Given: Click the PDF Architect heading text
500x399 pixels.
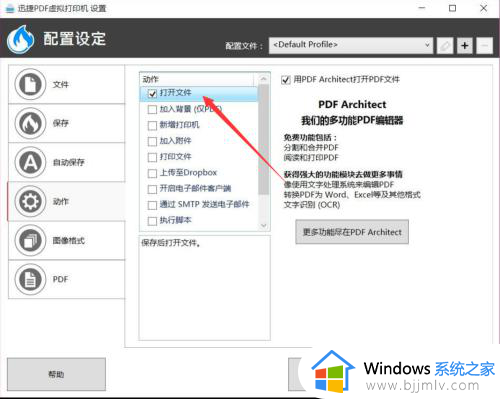Looking at the screenshot, I should 352,104.
